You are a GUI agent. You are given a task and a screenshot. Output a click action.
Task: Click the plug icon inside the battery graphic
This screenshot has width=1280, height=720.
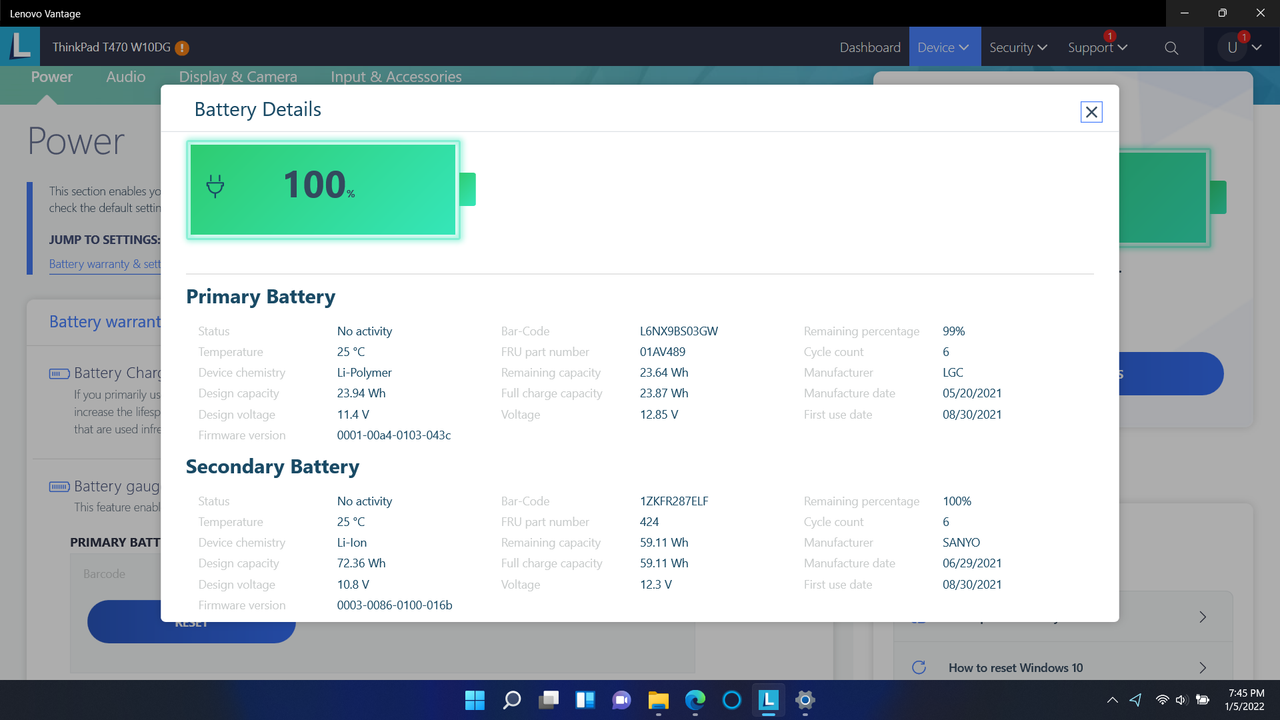tap(215, 185)
